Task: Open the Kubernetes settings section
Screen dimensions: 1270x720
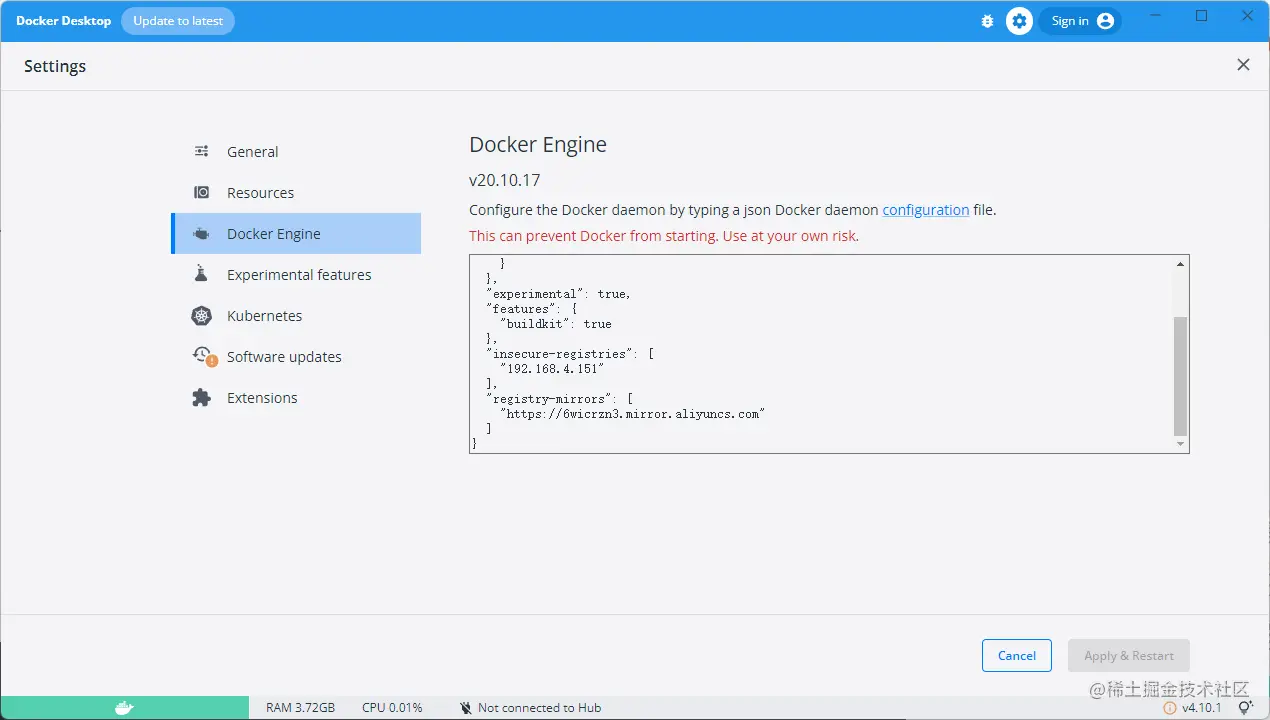Action: 296,316
